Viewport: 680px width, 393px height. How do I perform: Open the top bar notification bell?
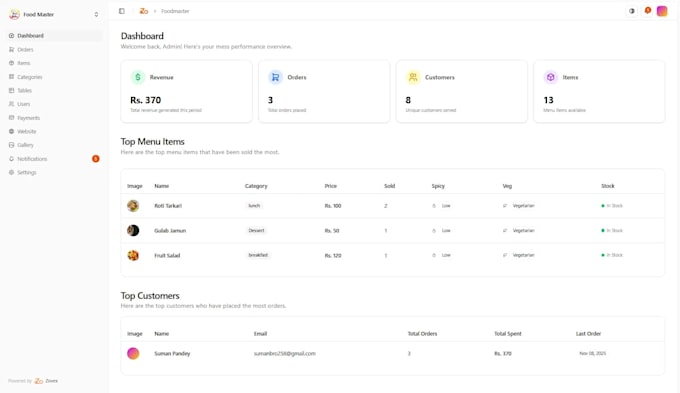coord(647,10)
